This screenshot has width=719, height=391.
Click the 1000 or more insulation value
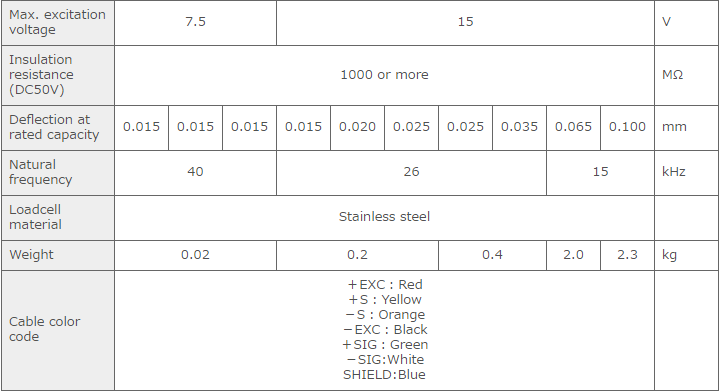click(384, 75)
